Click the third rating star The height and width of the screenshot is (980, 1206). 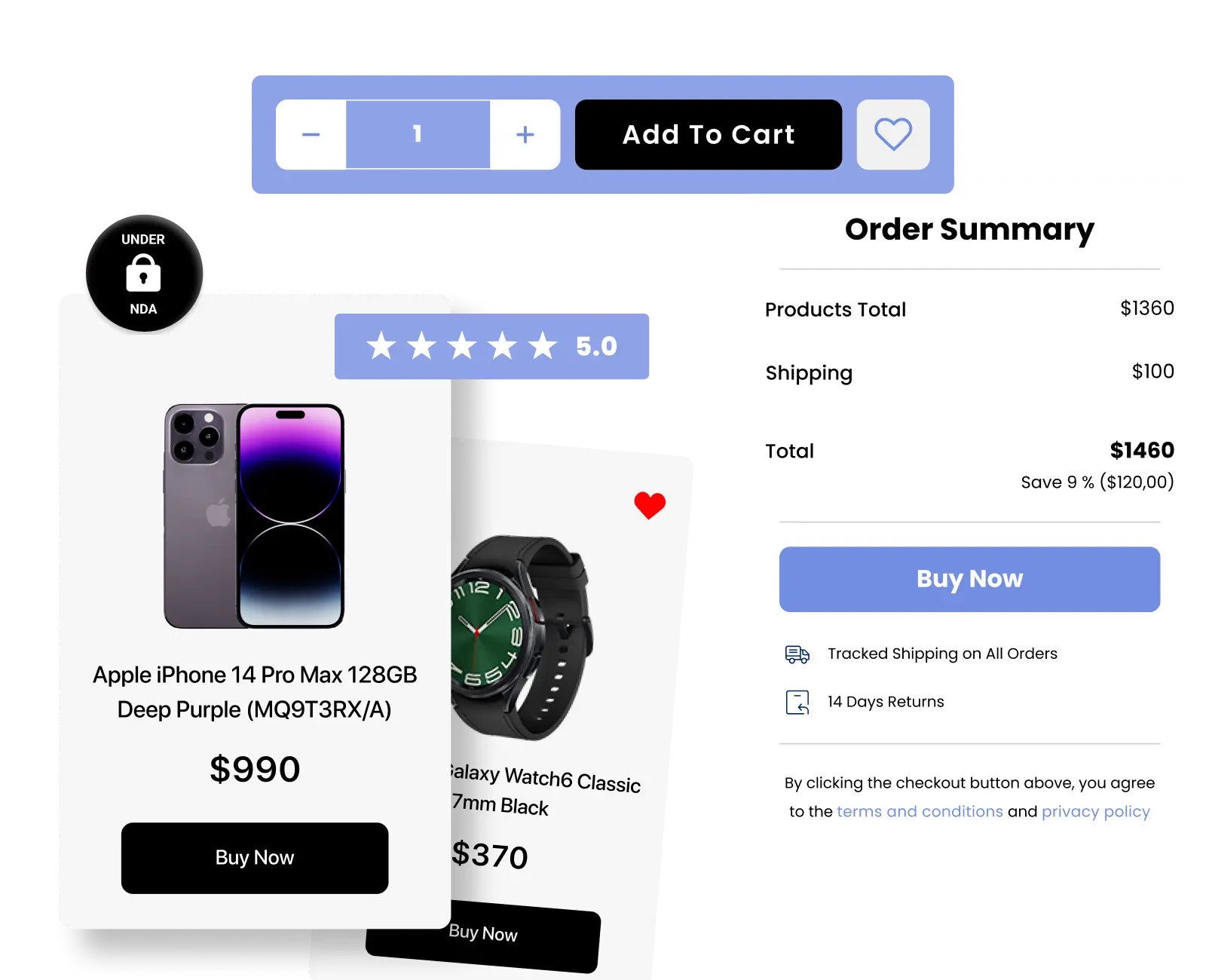click(462, 346)
